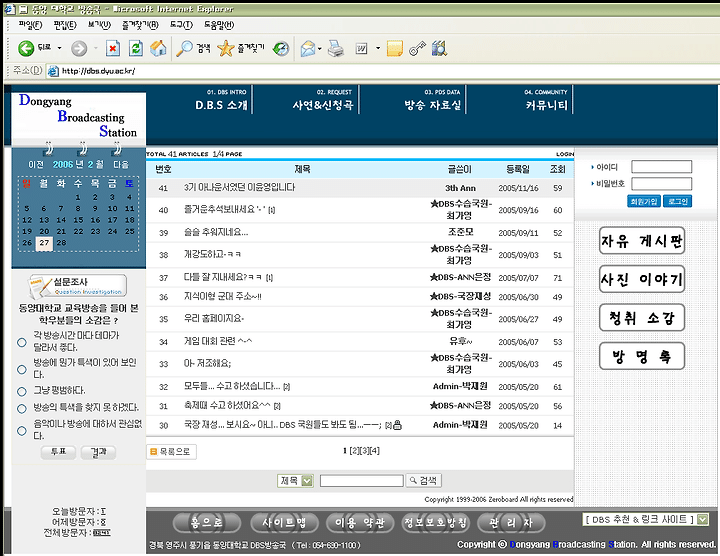Click the IE Forward button
720x556 pixels.
(79, 48)
